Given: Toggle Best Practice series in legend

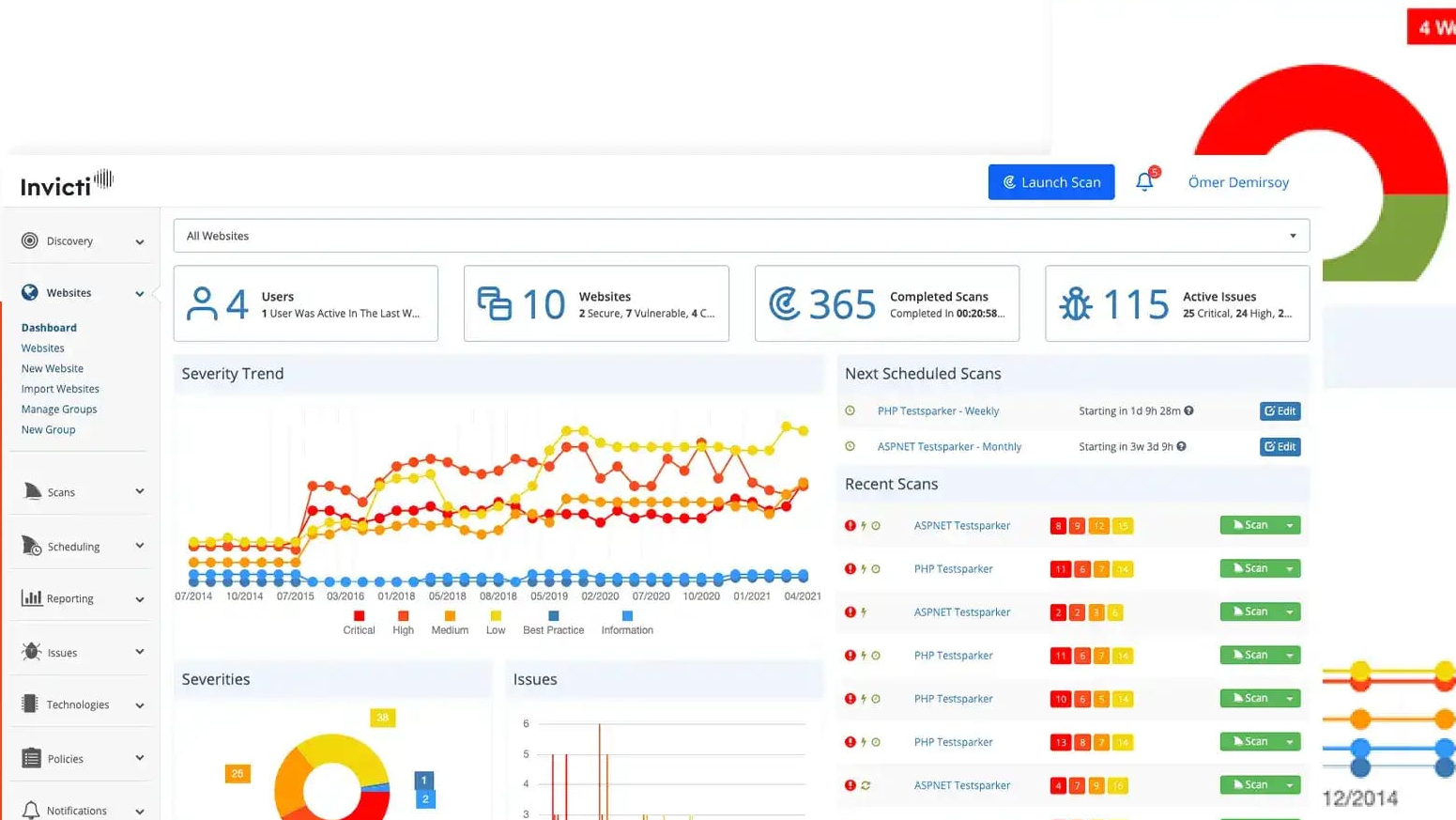Looking at the screenshot, I should click(x=553, y=623).
